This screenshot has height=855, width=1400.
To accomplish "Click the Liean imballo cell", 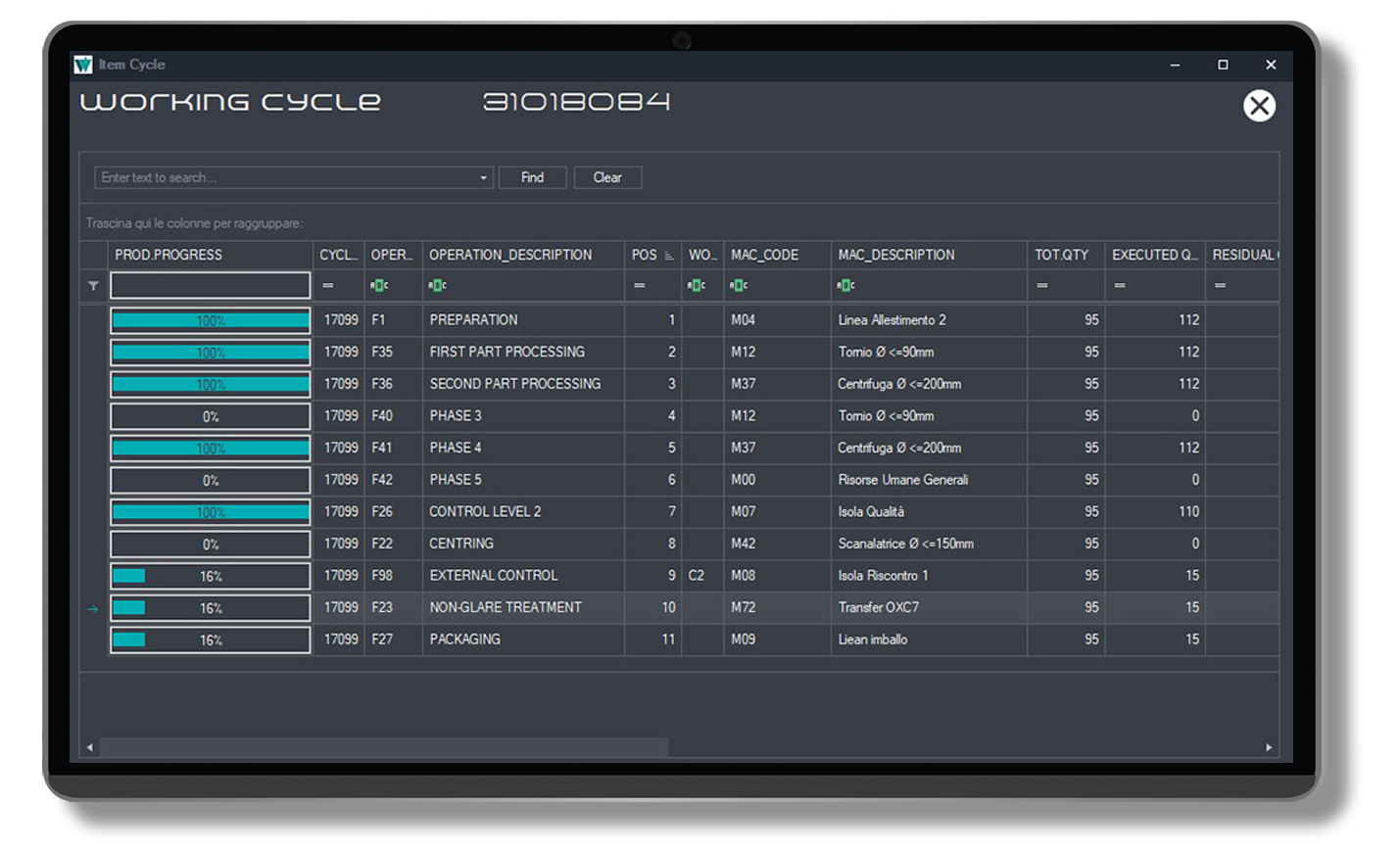I will click(x=929, y=639).
